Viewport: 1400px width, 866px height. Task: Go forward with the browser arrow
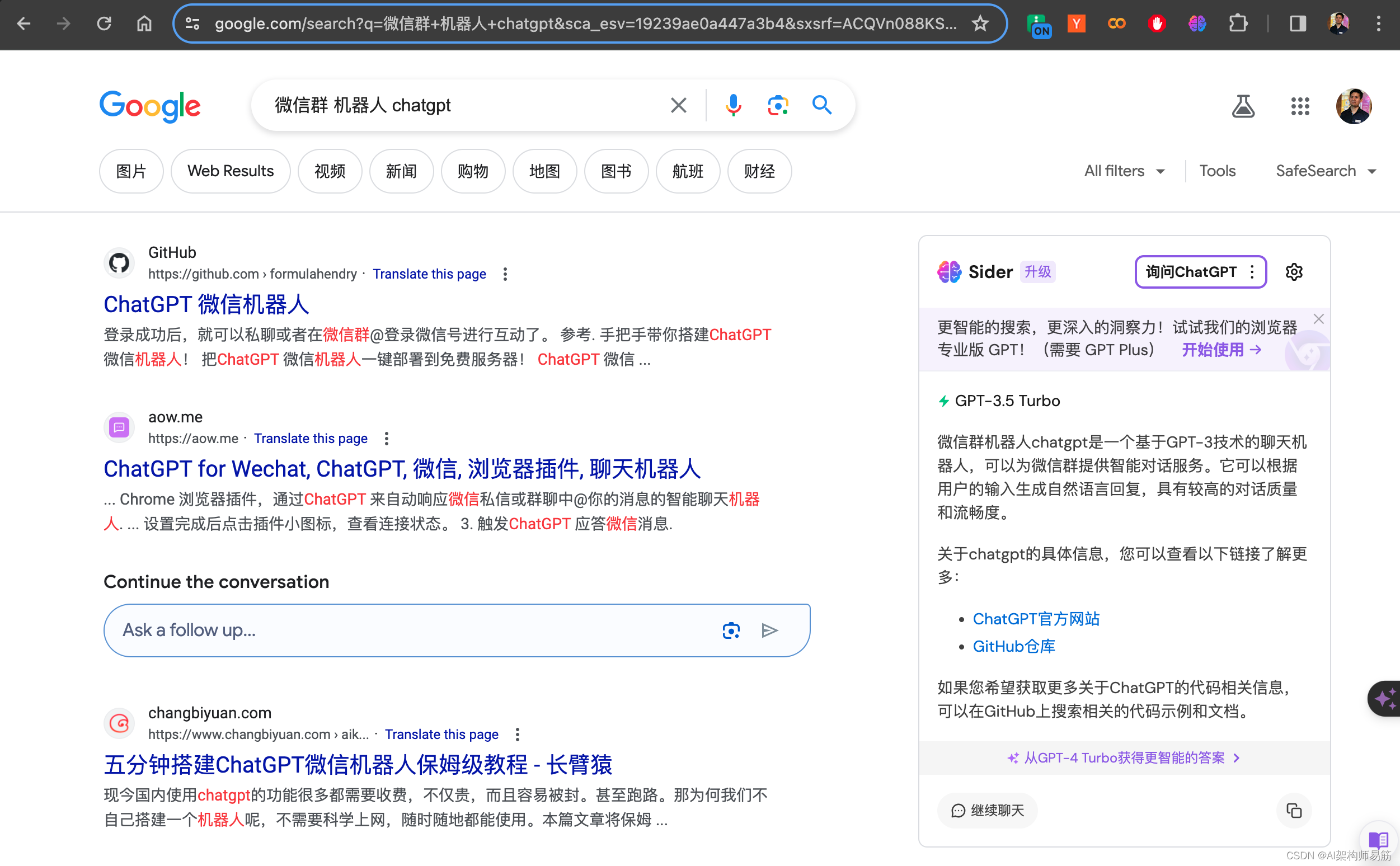click(64, 23)
